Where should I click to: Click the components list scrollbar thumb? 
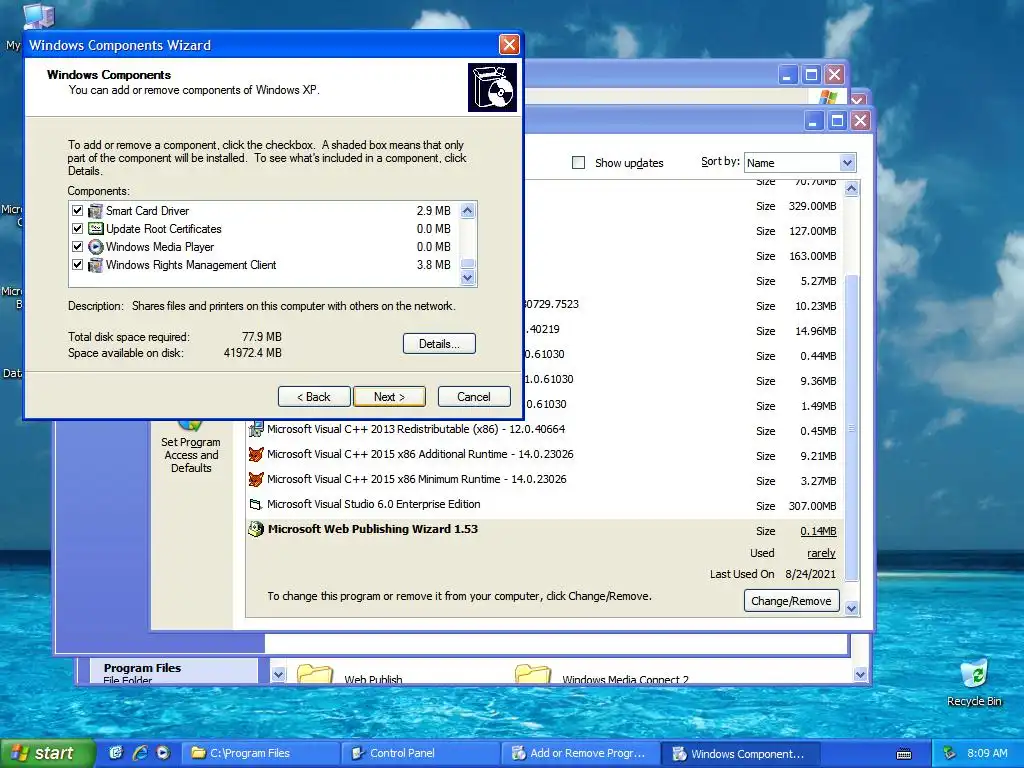point(468,264)
